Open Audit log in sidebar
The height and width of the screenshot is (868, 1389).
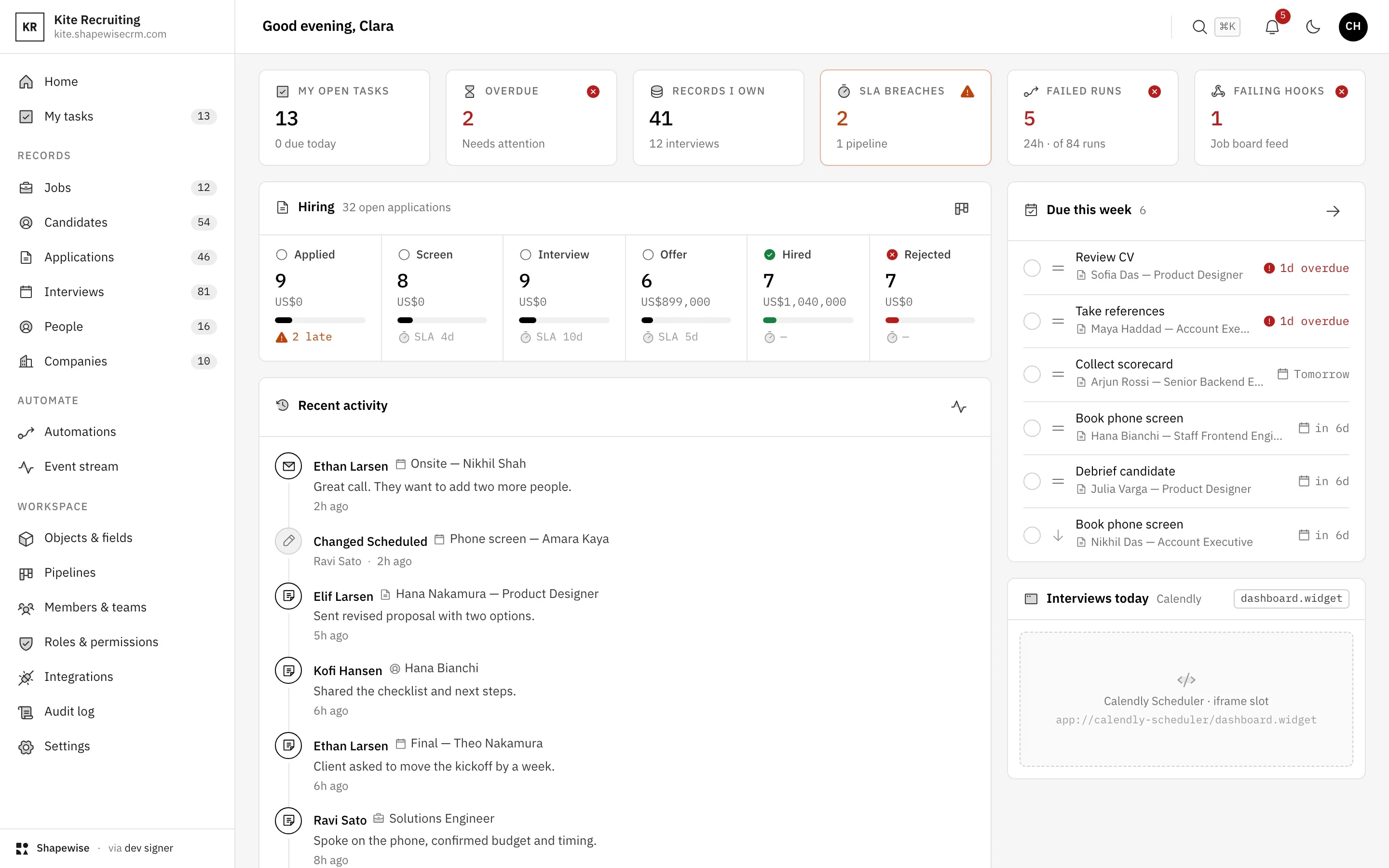point(117,711)
